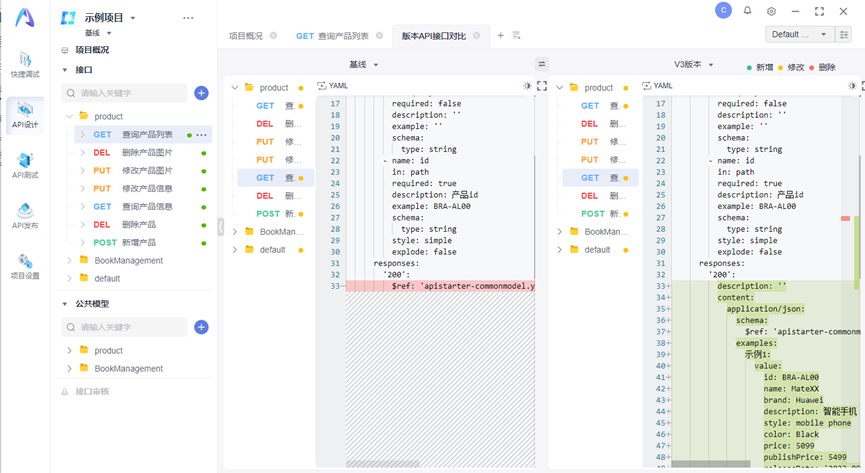Close the 查询产品列表 tab

(380, 35)
